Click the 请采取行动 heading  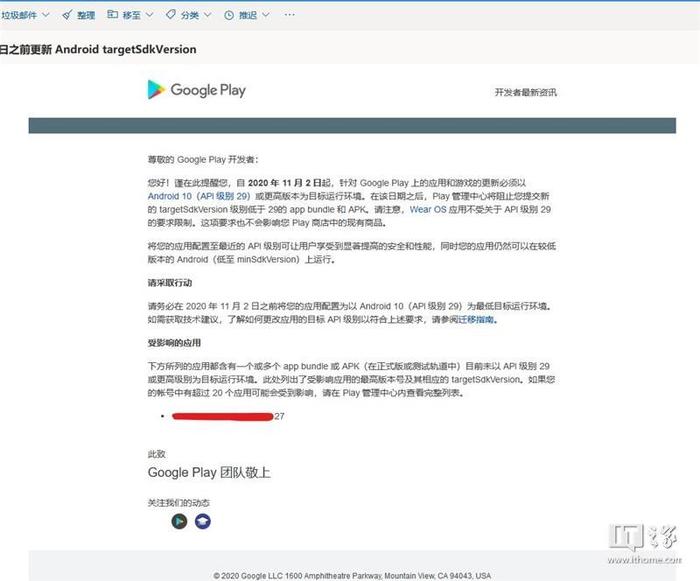coord(170,283)
